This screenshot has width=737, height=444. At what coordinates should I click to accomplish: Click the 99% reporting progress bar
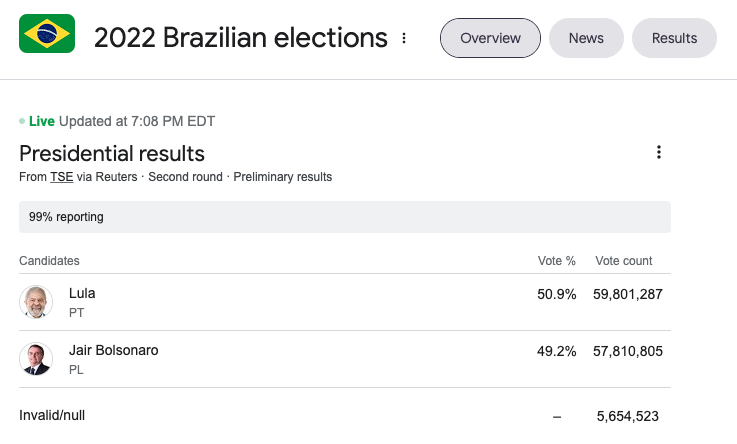coord(344,217)
